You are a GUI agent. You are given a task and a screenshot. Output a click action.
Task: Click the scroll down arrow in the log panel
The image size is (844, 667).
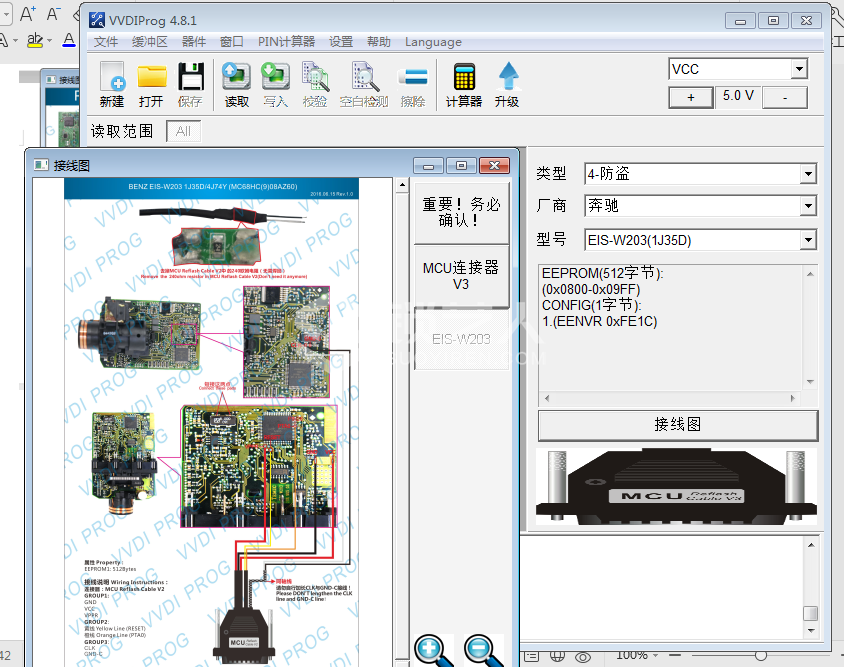[811, 630]
